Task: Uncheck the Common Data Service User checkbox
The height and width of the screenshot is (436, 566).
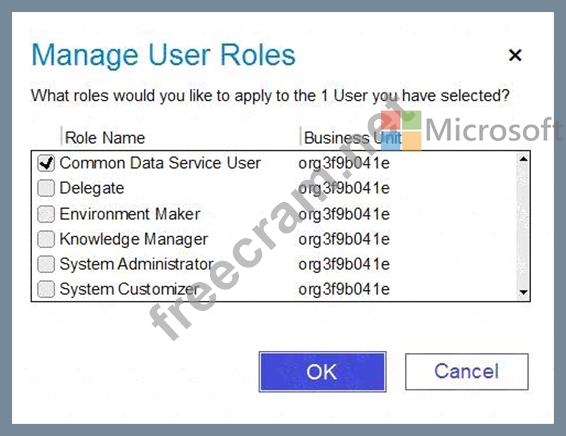Action: pos(46,163)
